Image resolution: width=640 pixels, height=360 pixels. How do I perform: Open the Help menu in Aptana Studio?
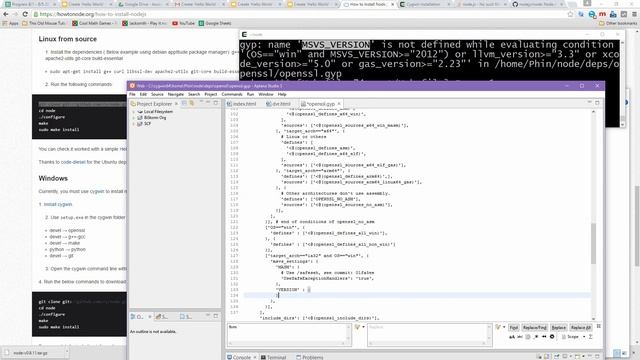click(x=282, y=94)
